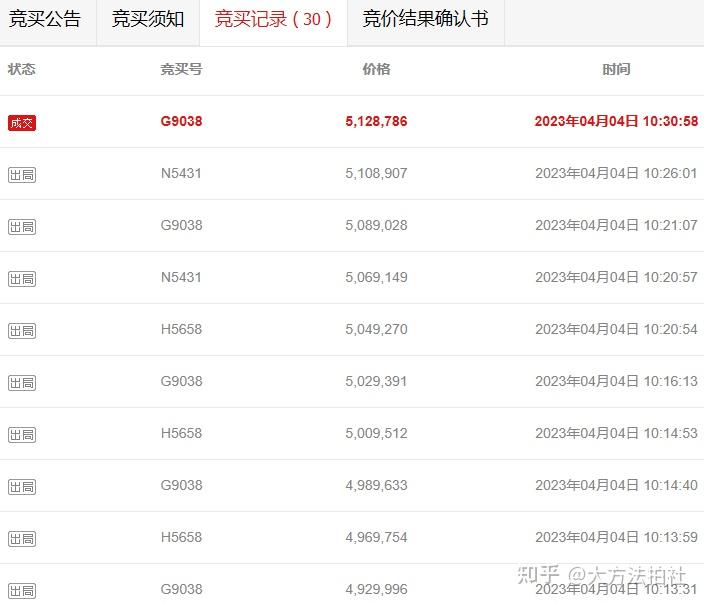Viewport: 704px width, 604px height.
Task: Select winning bidder number G9038 in red
Action: tap(181, 121)
